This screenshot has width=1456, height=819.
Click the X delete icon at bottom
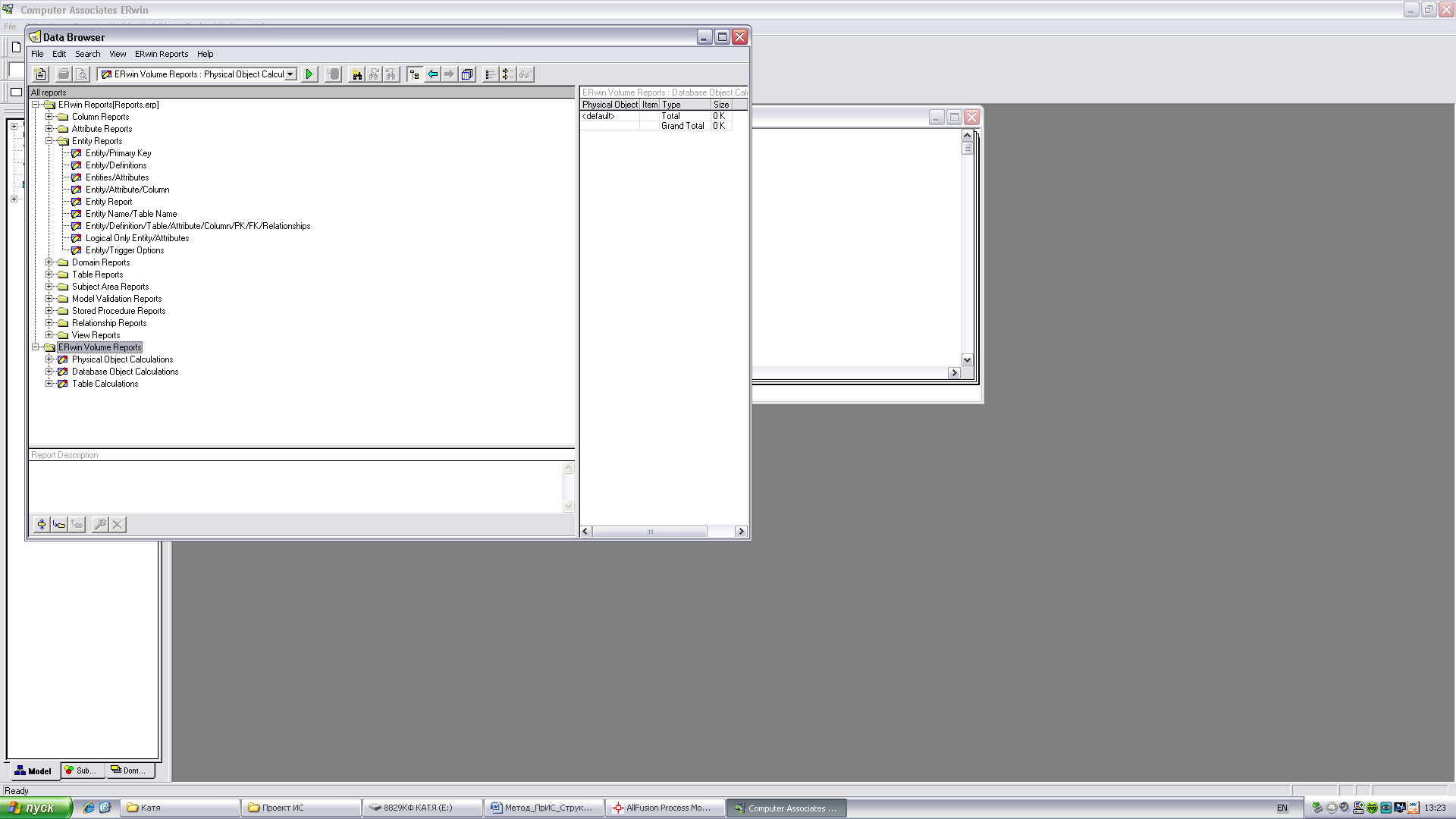coord(118,524)
